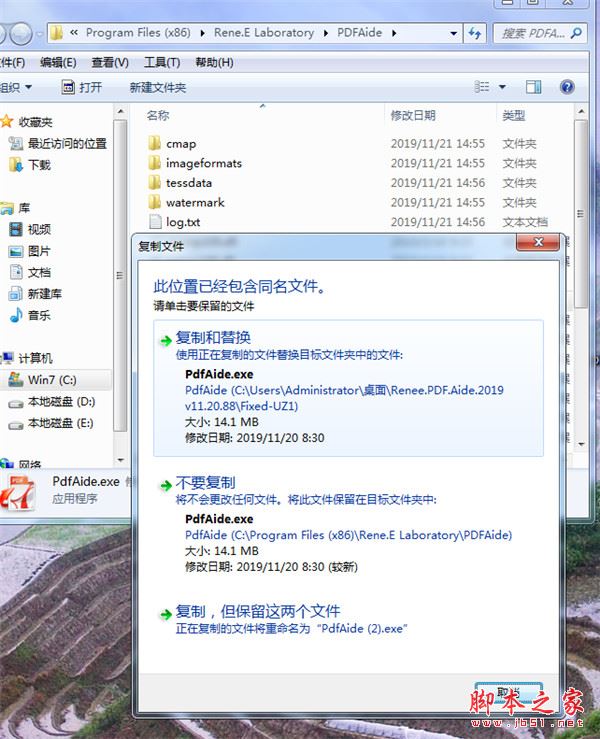Click the file list vertical scrollbar
Image resolution: width=600 pixels, height=739 pixels.
581,214
